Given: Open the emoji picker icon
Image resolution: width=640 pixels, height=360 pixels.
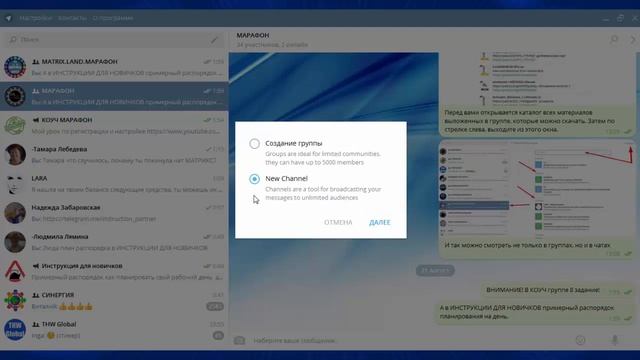Looking at the screenshot, I should [x=580, y=340].
